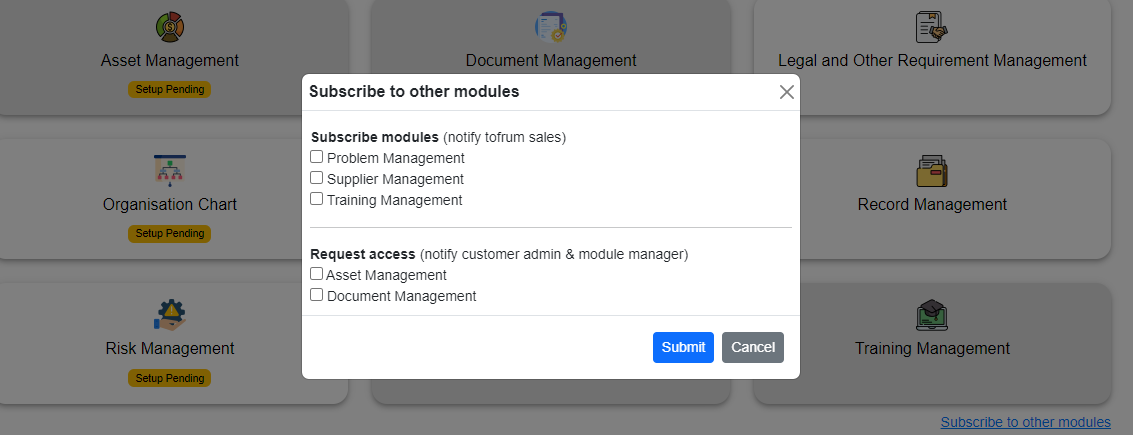1133x435 pixels.
Task: Check the Problem Management checkbox
Action: point(317,157)
